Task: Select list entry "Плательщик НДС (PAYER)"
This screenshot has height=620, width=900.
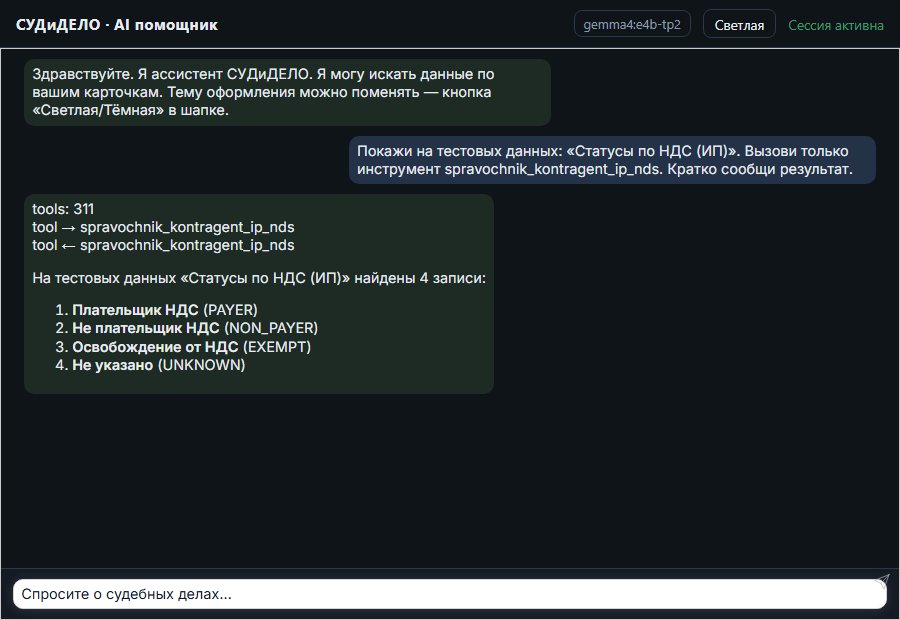Action: pos(165,310)
